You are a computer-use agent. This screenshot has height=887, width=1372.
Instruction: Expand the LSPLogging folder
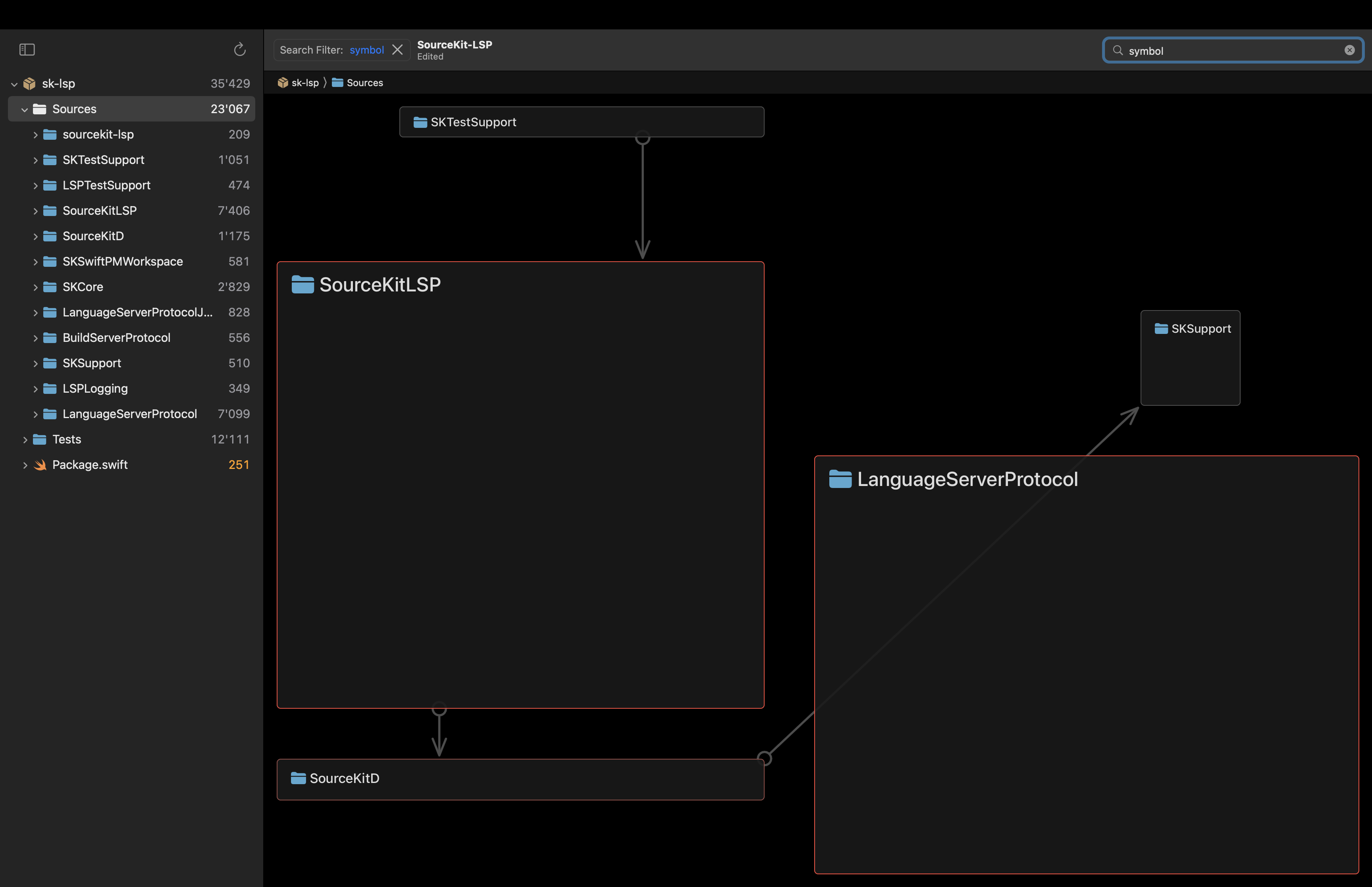tap(35, 389)
